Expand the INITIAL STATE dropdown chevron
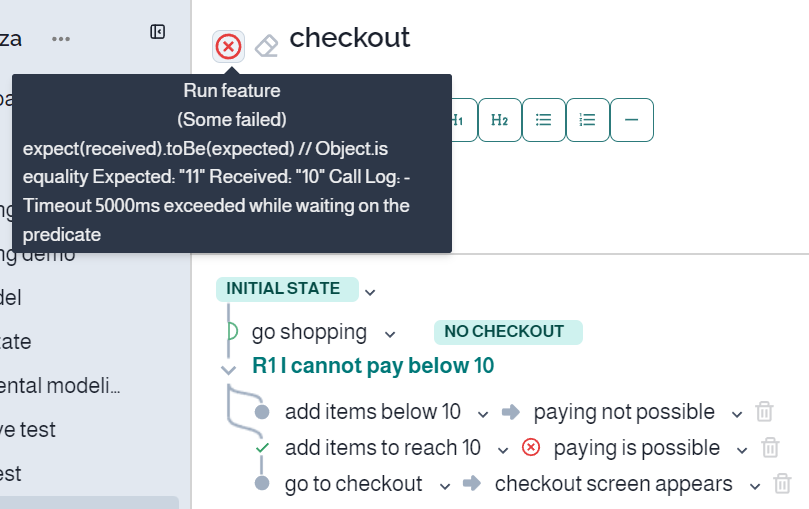This screenshot has width=809, height=509. pyautogui.click(x=370, y=292)
